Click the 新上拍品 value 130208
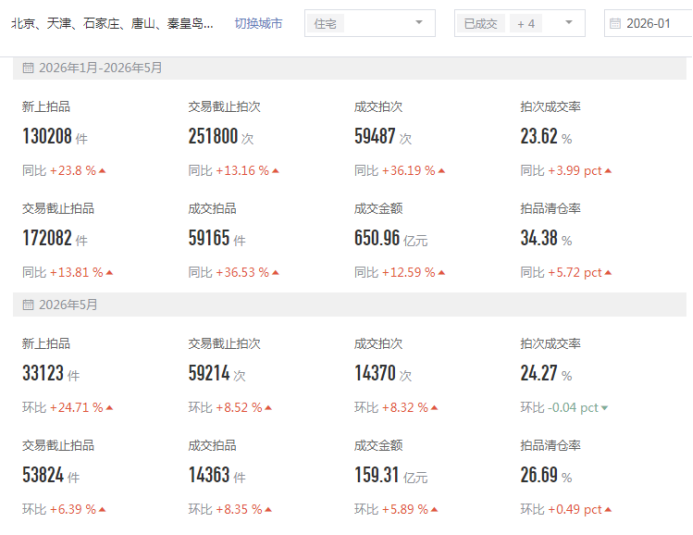 47,136
